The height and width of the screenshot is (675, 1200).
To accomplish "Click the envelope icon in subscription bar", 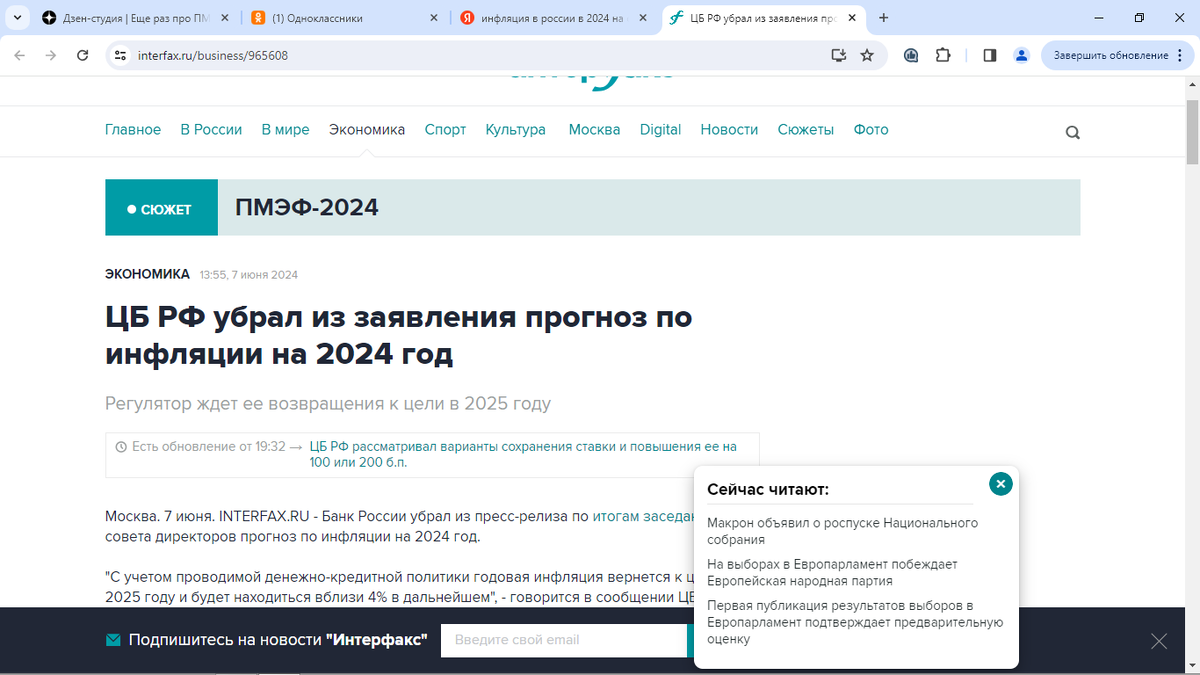I will click(113, 640).
